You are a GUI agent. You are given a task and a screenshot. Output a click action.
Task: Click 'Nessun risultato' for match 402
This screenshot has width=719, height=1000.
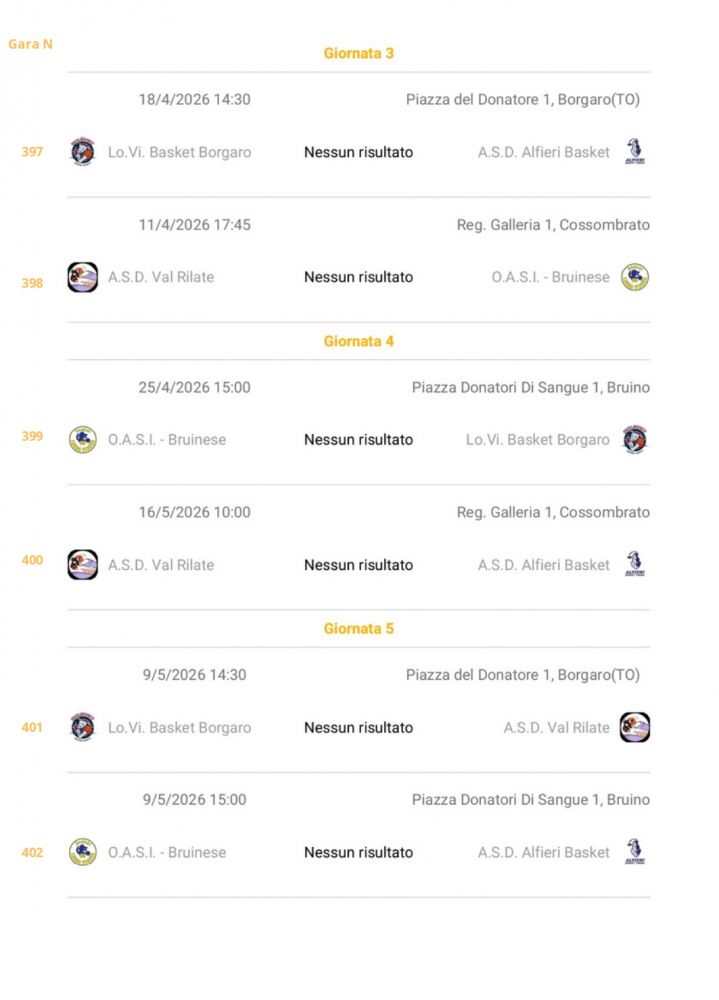pyautogui.click(x=358, y=853)
